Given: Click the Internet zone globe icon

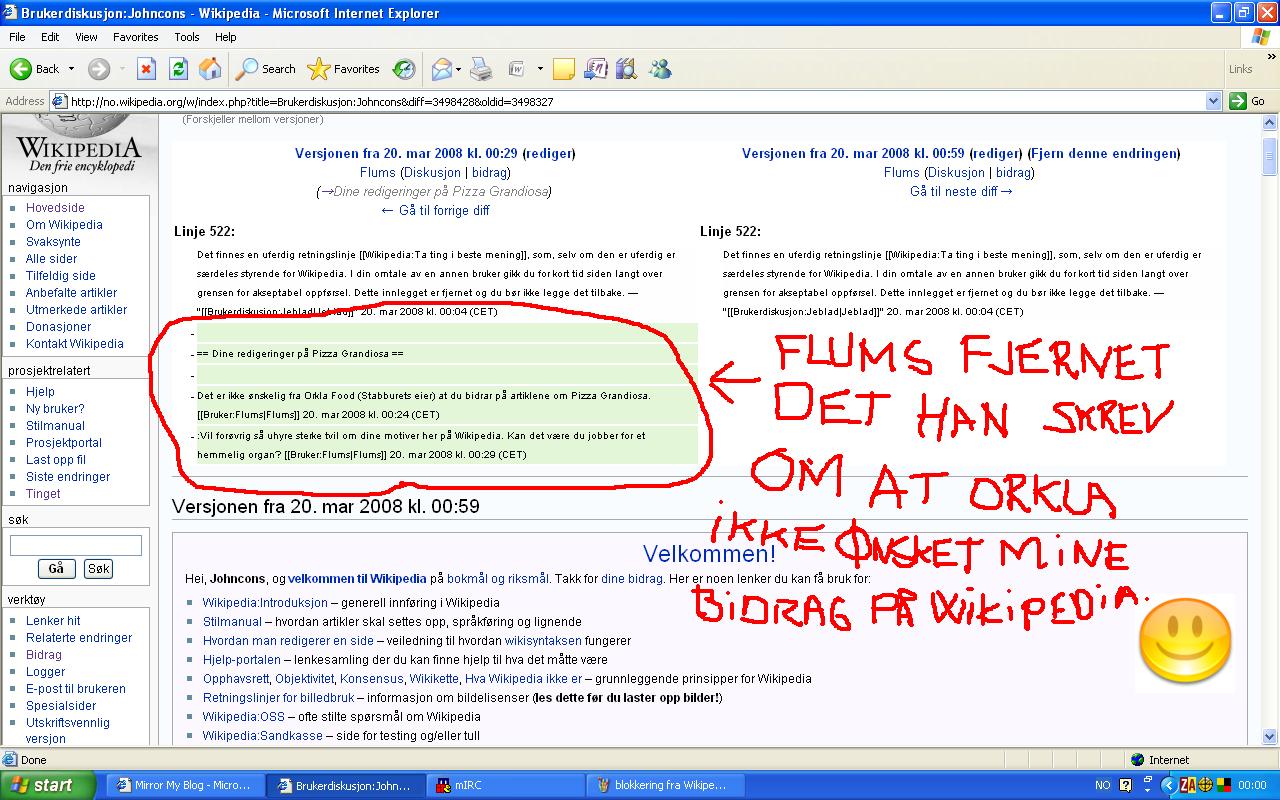Looking at the screenshot, I should [x=1137, y=760].
